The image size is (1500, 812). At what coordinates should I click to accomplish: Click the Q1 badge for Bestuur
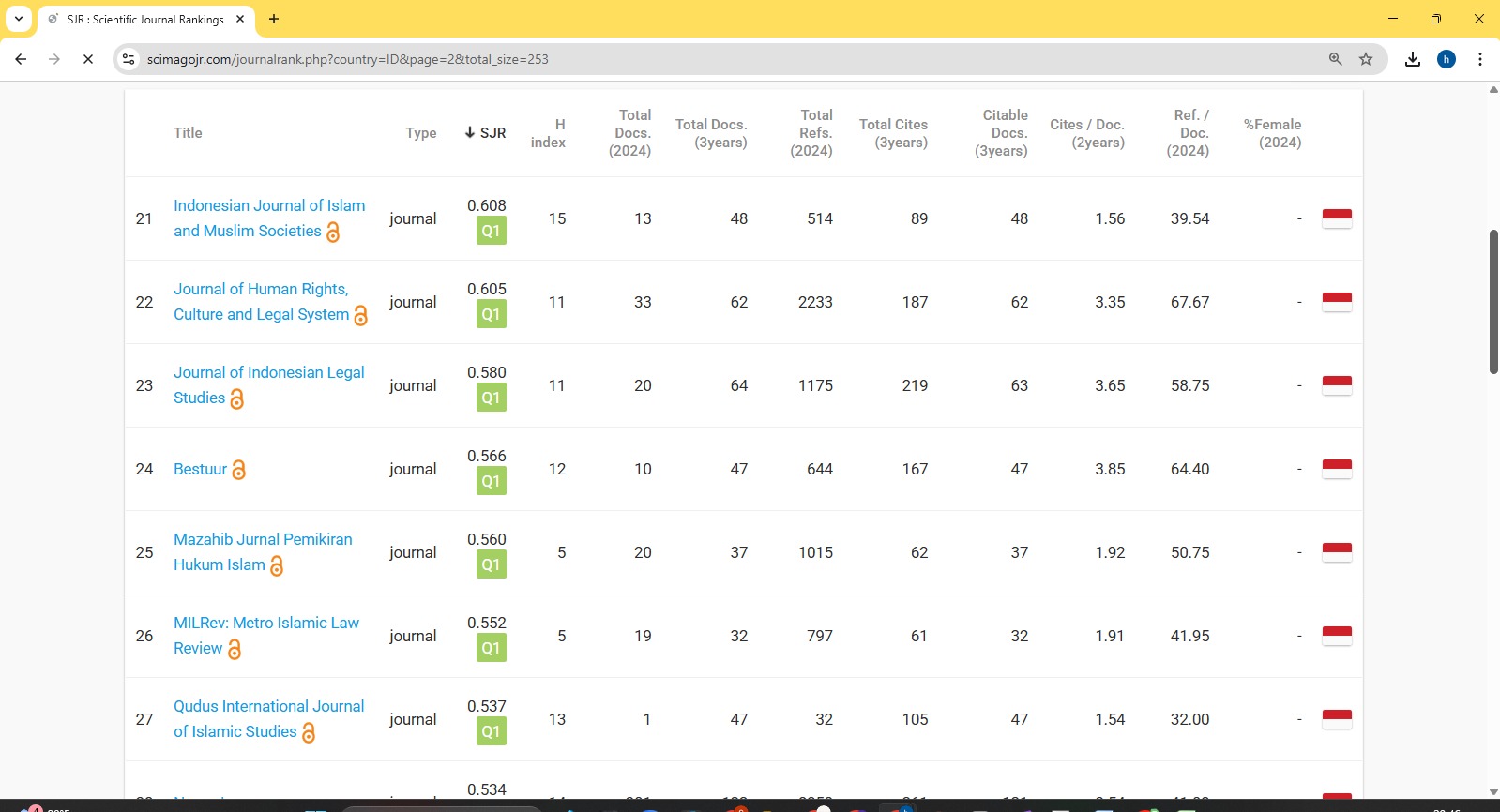pos(491,481)
